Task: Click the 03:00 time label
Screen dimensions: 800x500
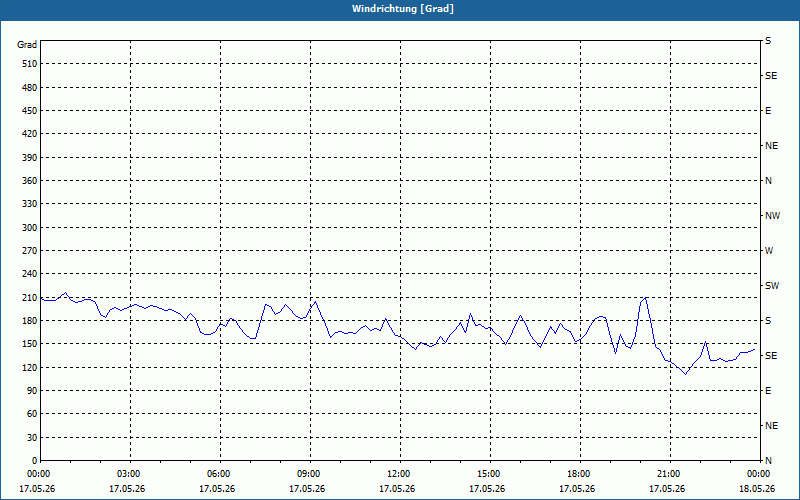Action: 131,474
